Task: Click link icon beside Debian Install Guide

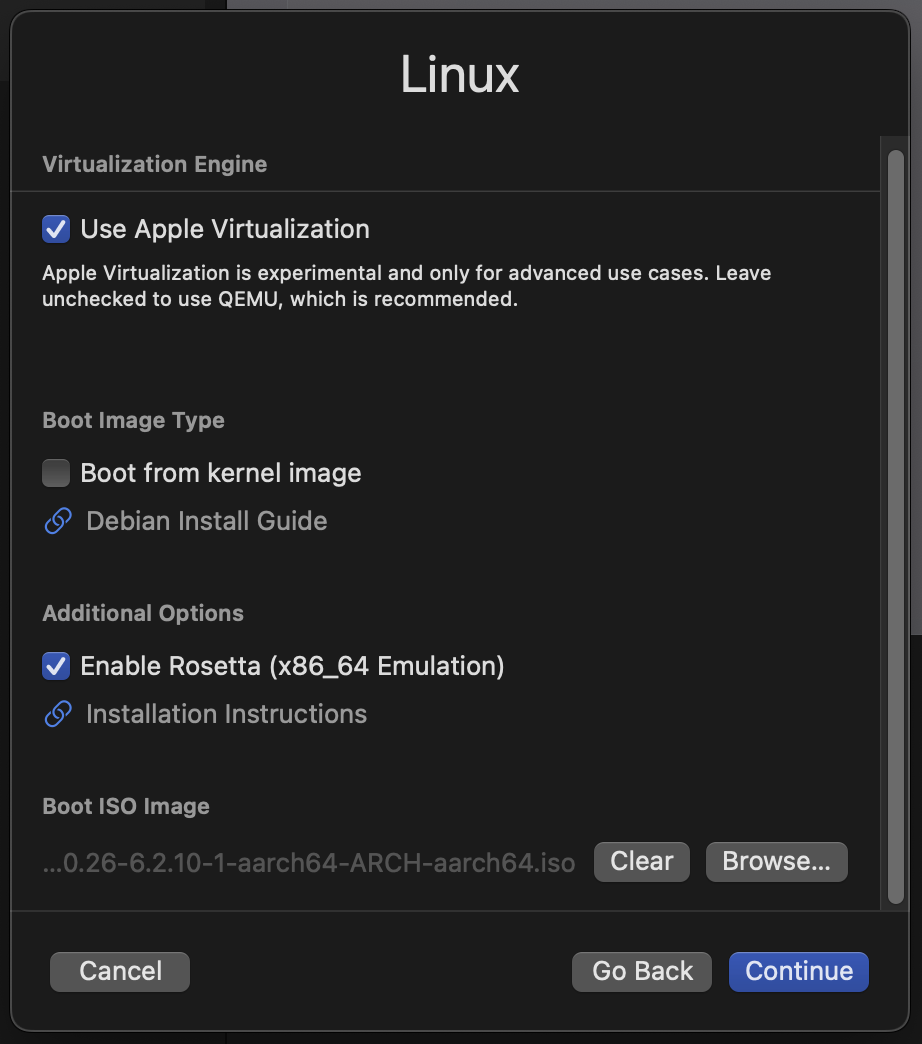Action: 58,521
